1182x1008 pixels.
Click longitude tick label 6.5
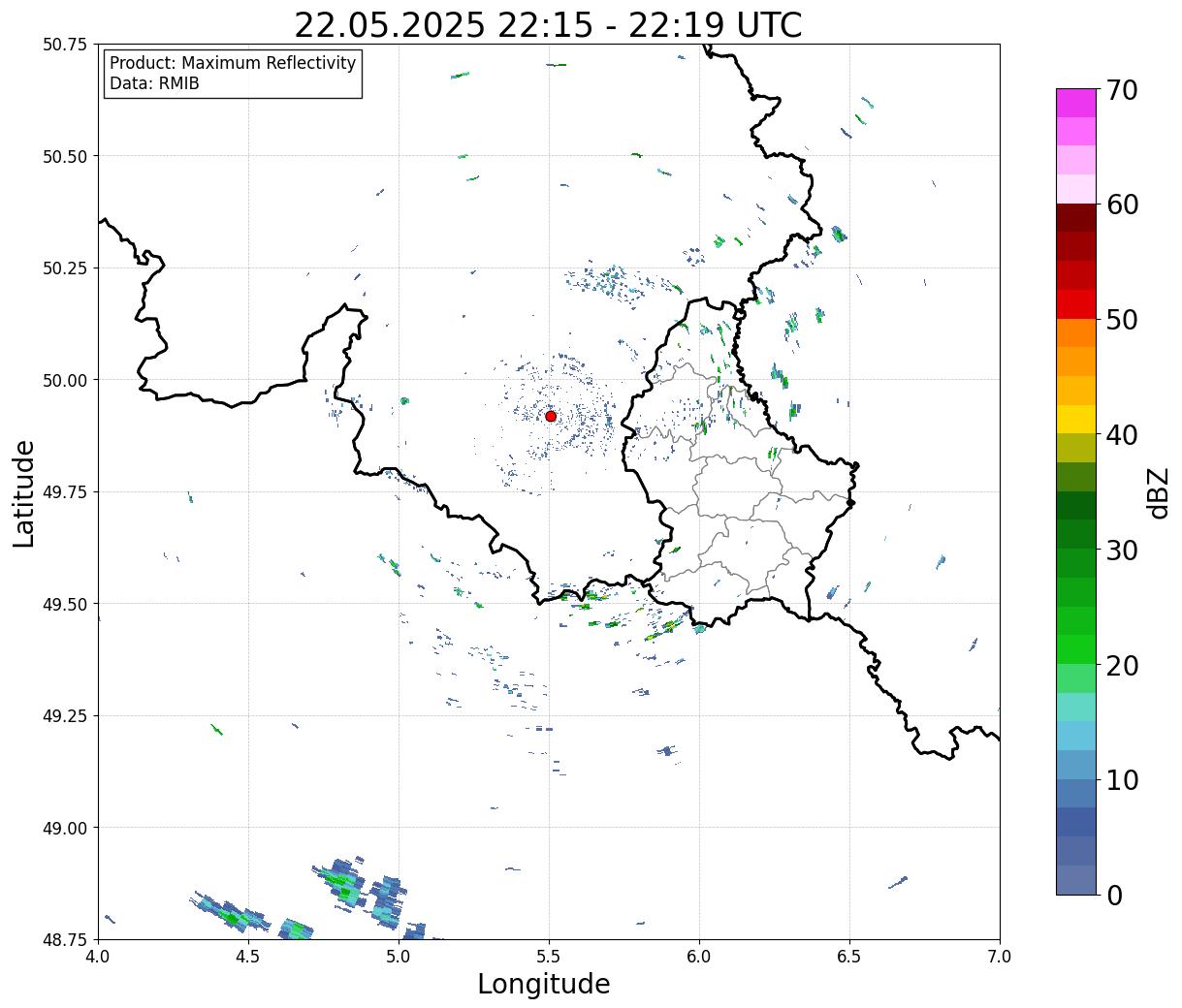(x=849, y=957)
